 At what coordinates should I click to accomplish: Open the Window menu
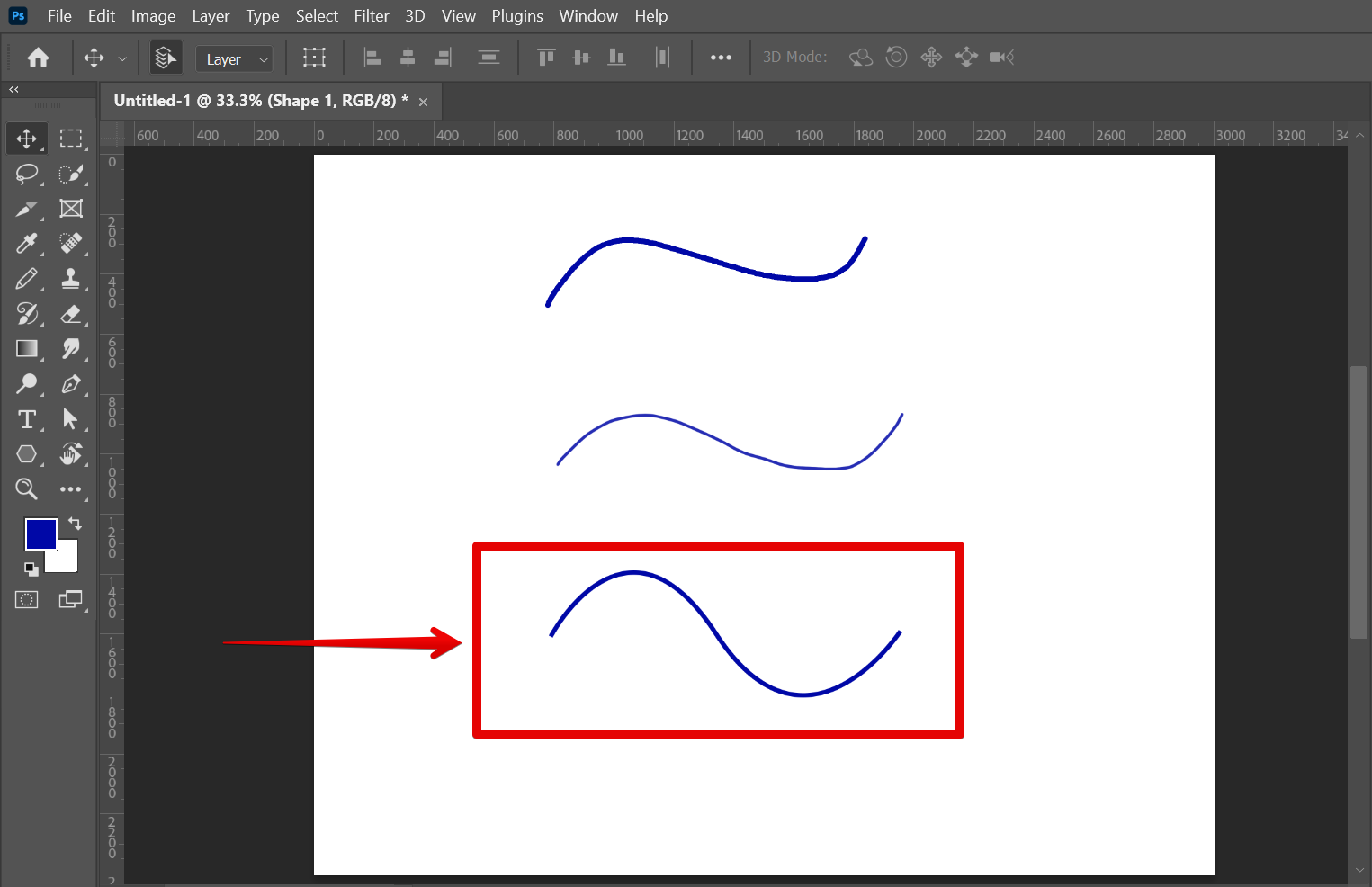pos(587,16)
